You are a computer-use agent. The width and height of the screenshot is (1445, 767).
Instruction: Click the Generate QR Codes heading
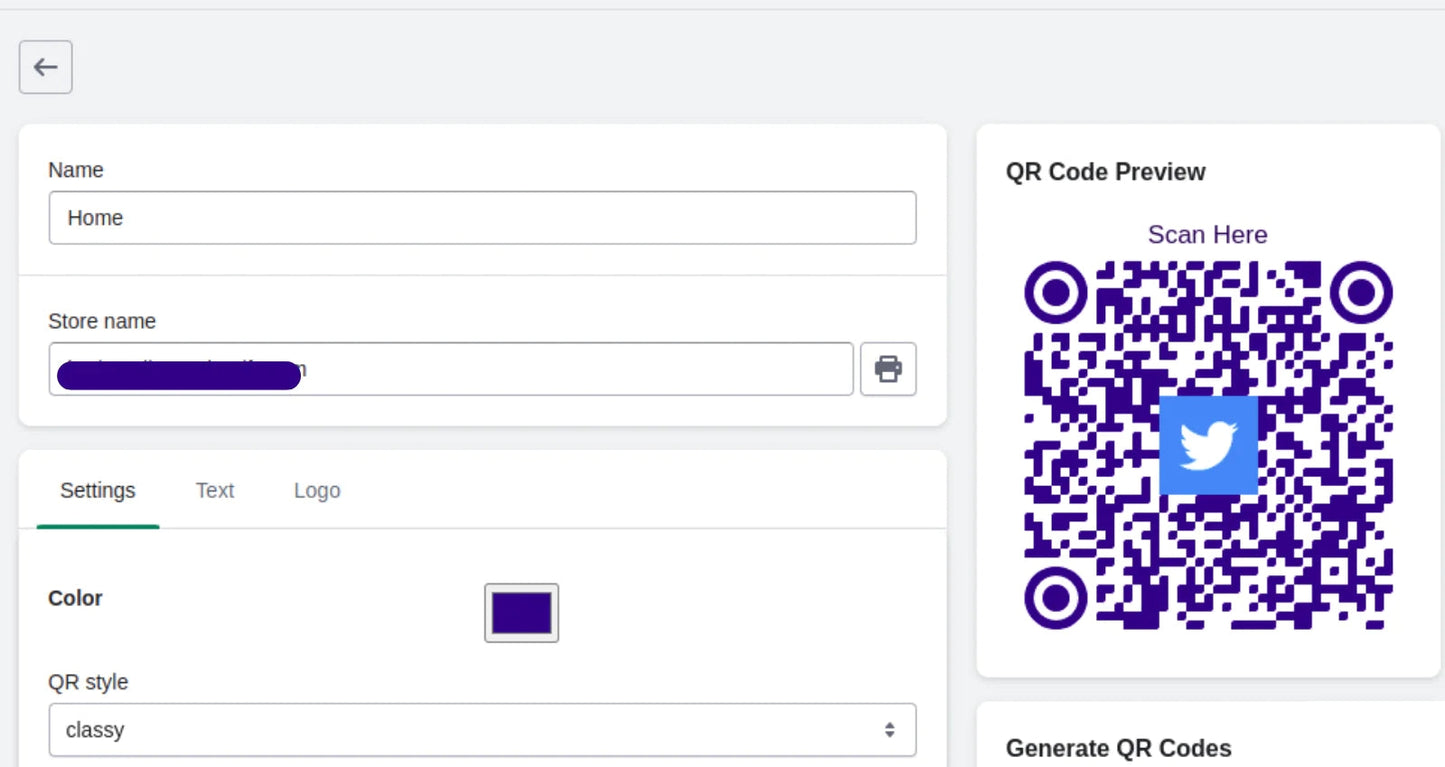click(x=1118, y=748)
